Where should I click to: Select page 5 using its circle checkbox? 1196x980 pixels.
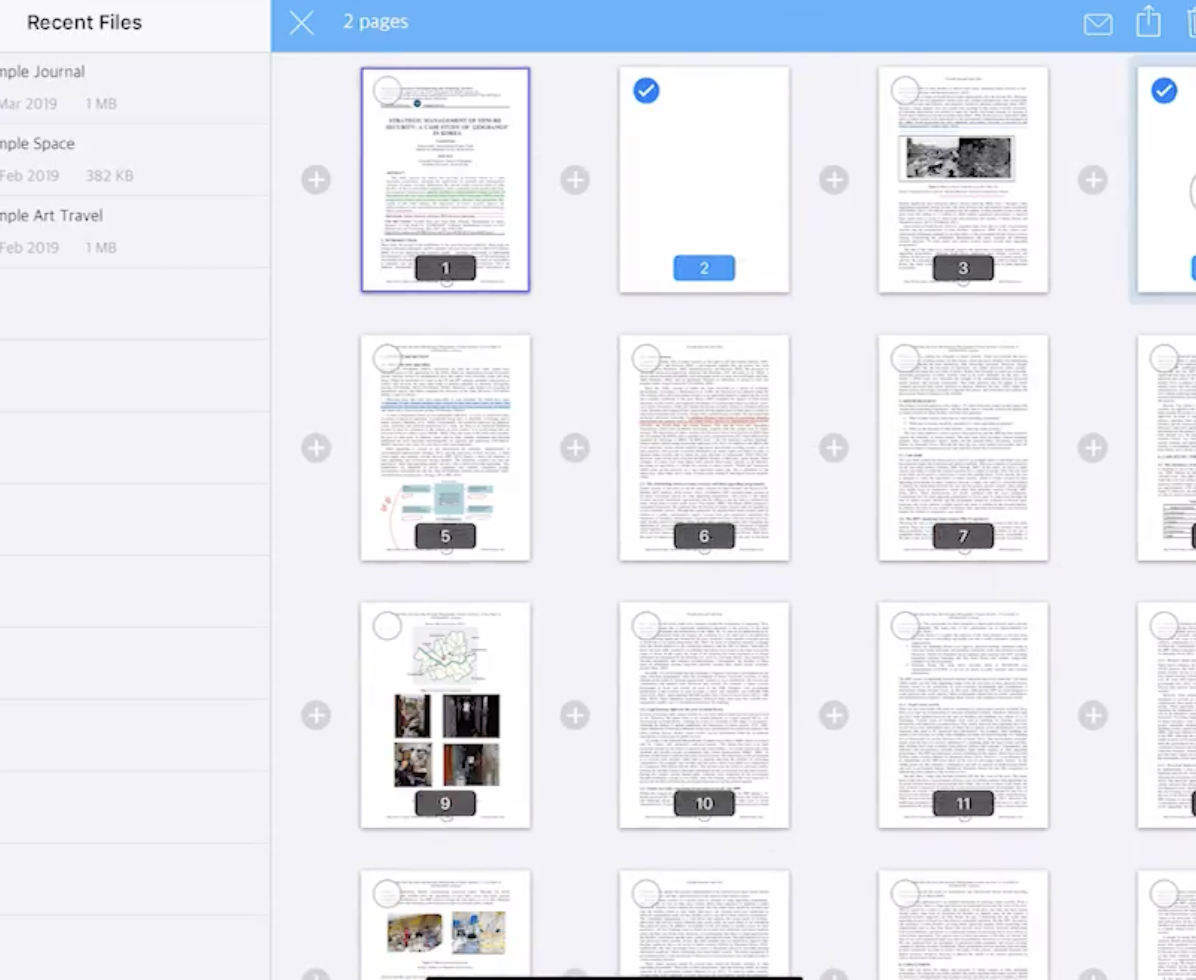coord(387,358)
